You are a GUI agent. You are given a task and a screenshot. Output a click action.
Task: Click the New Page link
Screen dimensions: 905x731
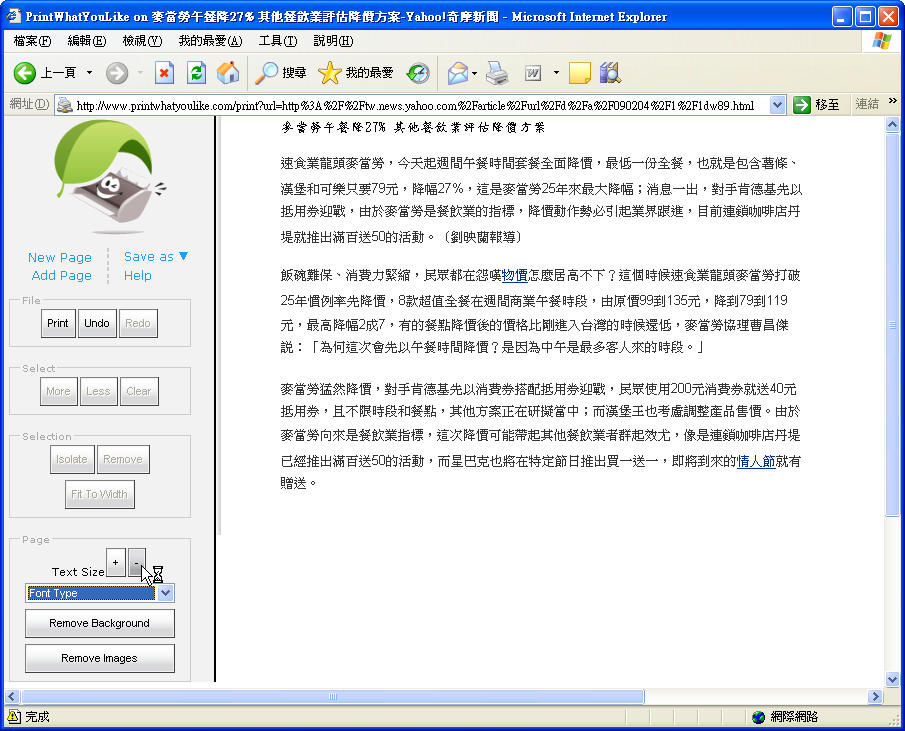60,257
